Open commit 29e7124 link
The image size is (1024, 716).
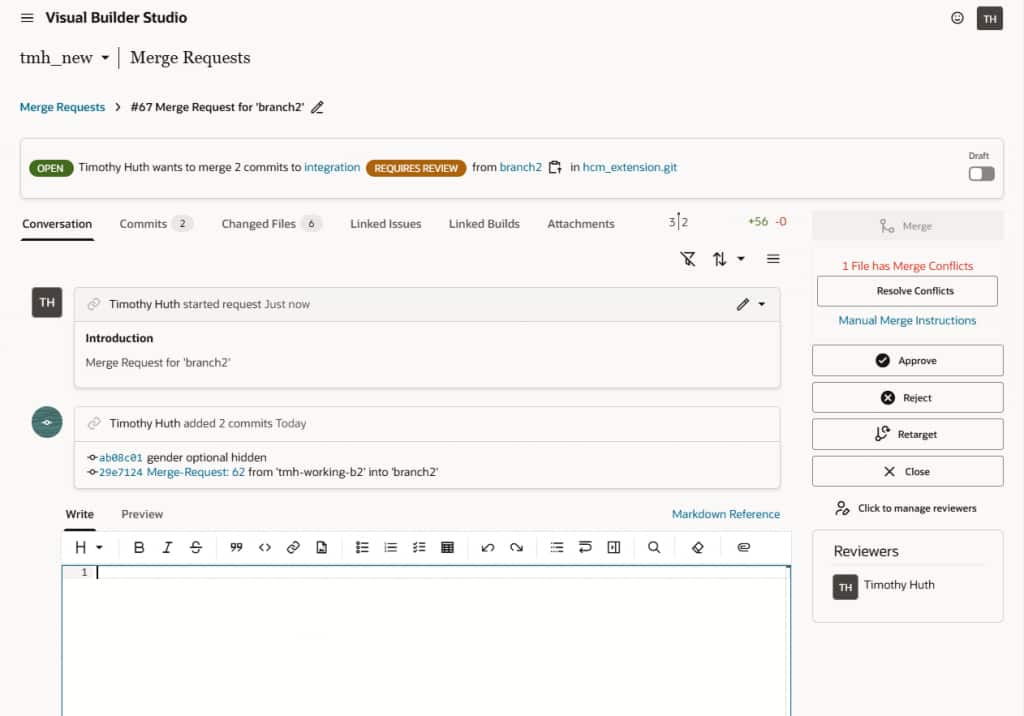click(120, 472)
